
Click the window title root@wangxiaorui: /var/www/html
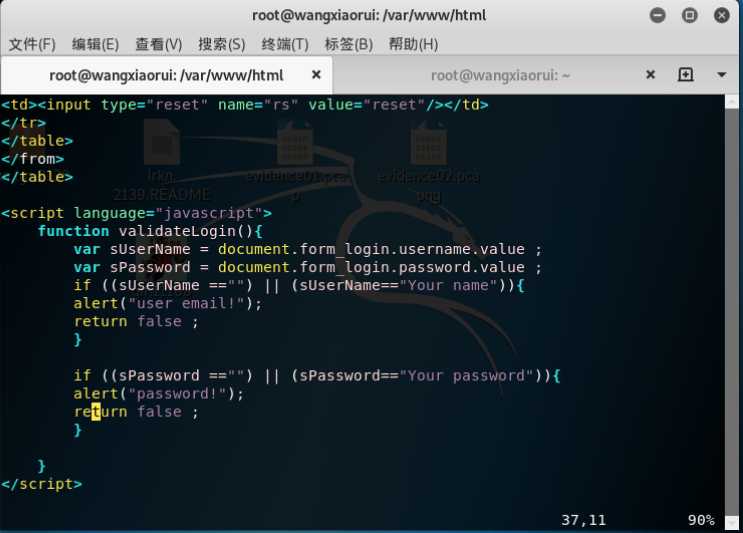tap(369, 16)
